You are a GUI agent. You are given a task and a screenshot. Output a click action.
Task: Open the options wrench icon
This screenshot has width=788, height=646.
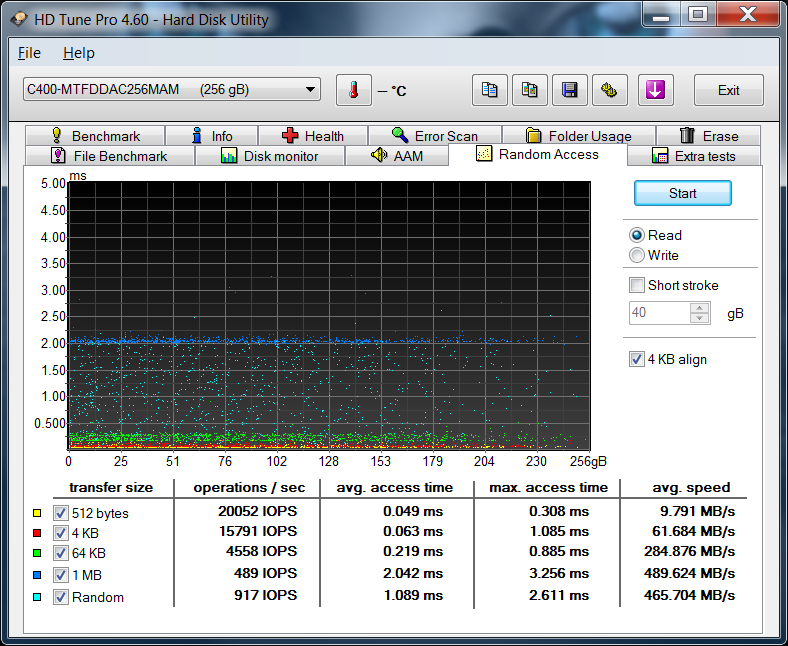tap(609, 90)
